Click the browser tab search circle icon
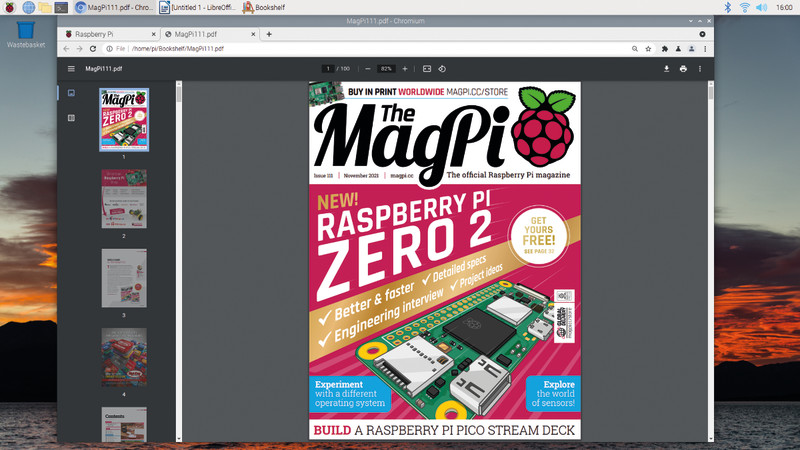The width and height of the screenshot is (800, 450). pos(703,34)
